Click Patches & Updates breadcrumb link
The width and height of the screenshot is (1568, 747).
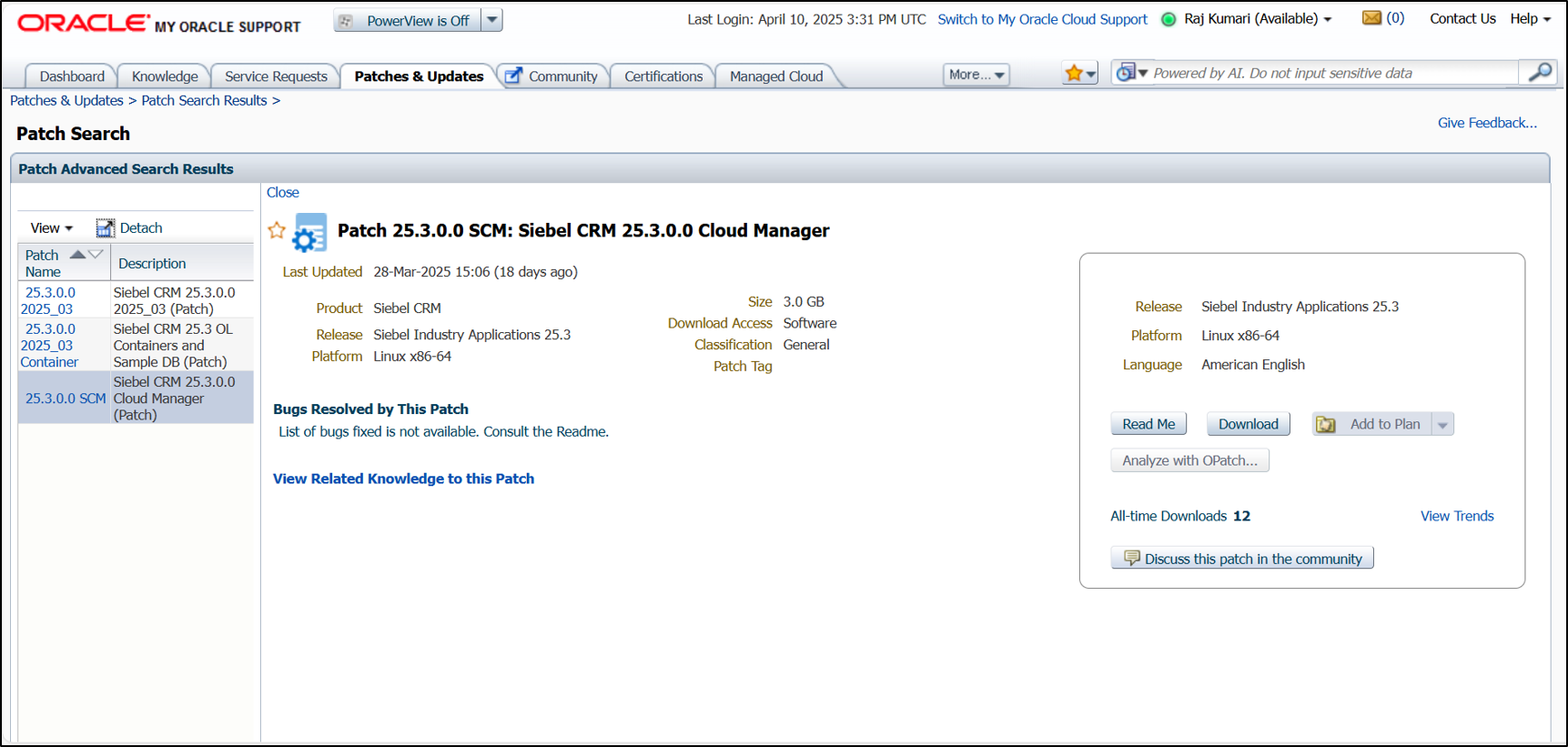(x=66, y=100)
